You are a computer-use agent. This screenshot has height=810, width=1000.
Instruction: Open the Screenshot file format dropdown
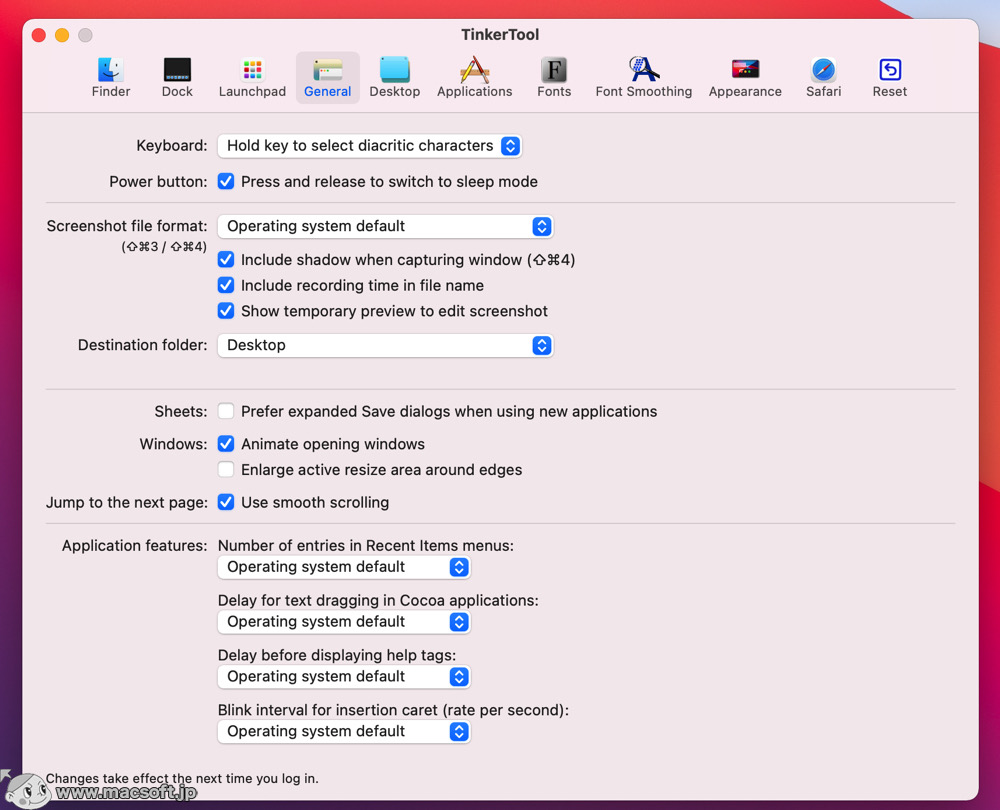click(x=385, y=226)
